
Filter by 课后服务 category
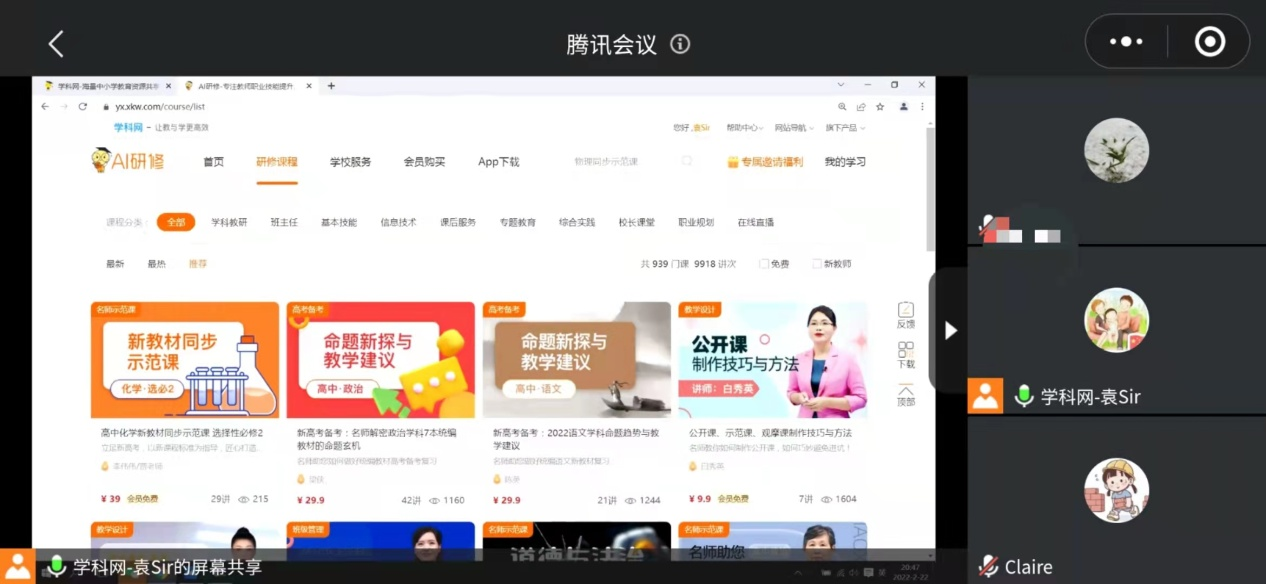coord(458,222)
